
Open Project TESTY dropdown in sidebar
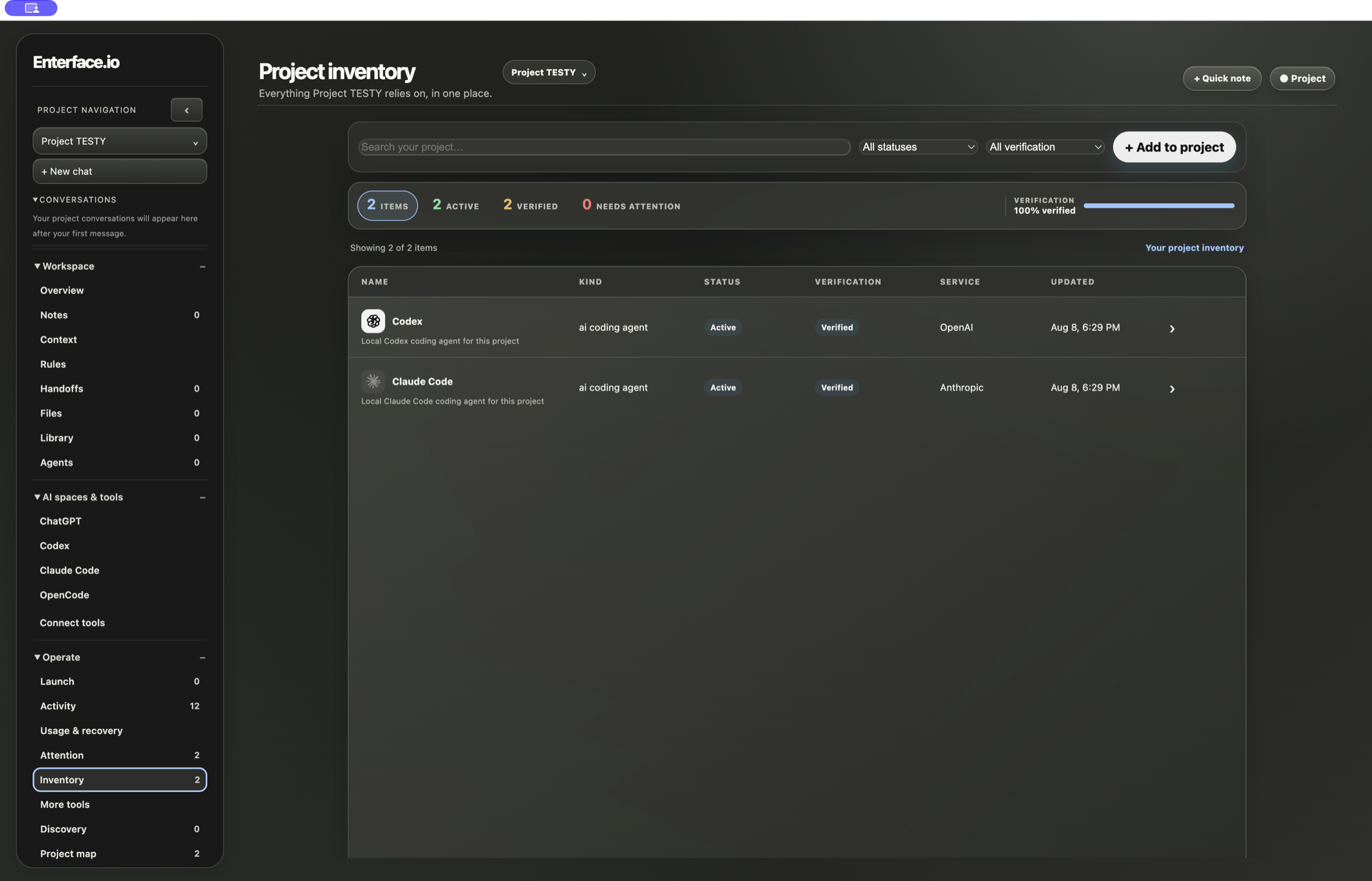[x=120, y=141]
